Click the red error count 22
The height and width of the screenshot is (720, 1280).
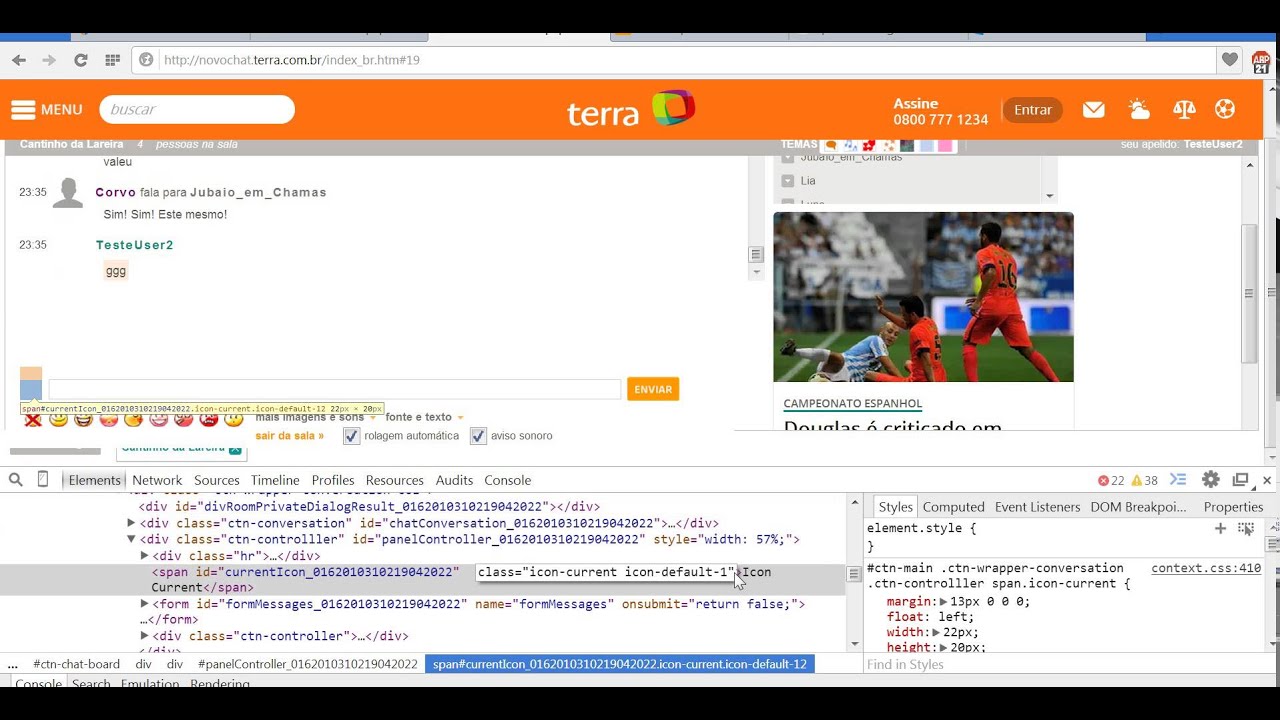pyautogui.click(x=1111, y=480)
